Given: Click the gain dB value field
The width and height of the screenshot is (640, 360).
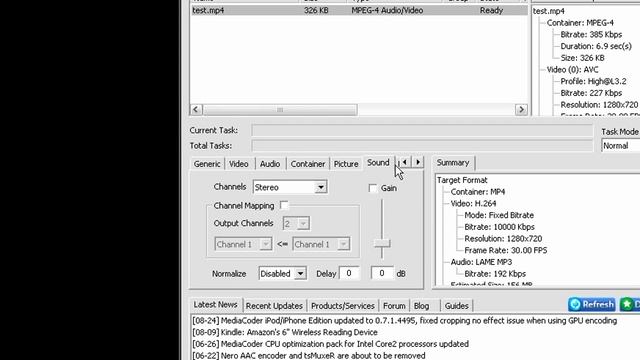Looking at the screenshot, I should [382, 273].
